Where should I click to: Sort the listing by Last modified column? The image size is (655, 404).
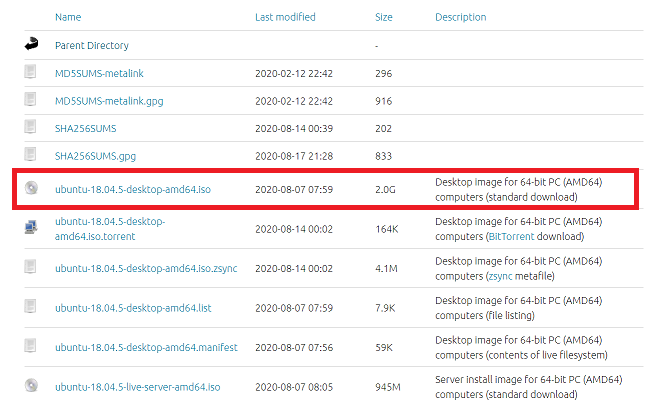click(285, 17)
